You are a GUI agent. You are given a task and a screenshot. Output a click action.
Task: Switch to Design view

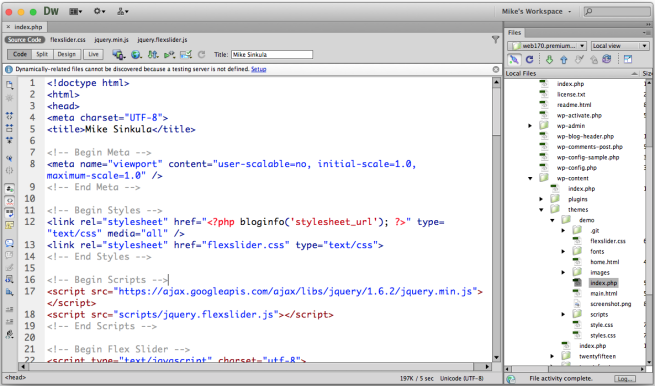(66, 54)
